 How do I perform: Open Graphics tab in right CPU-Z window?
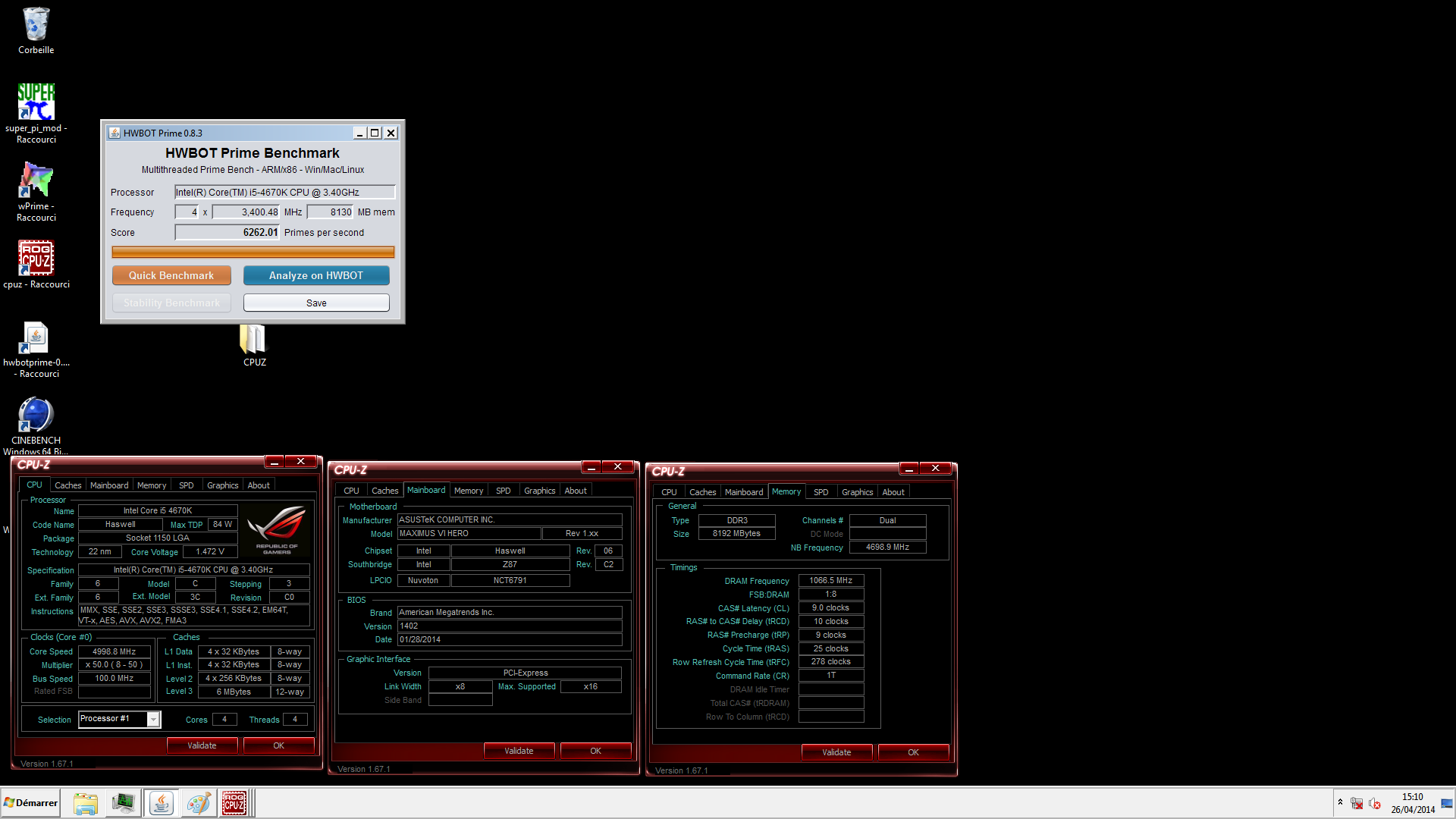click(858, 492)
